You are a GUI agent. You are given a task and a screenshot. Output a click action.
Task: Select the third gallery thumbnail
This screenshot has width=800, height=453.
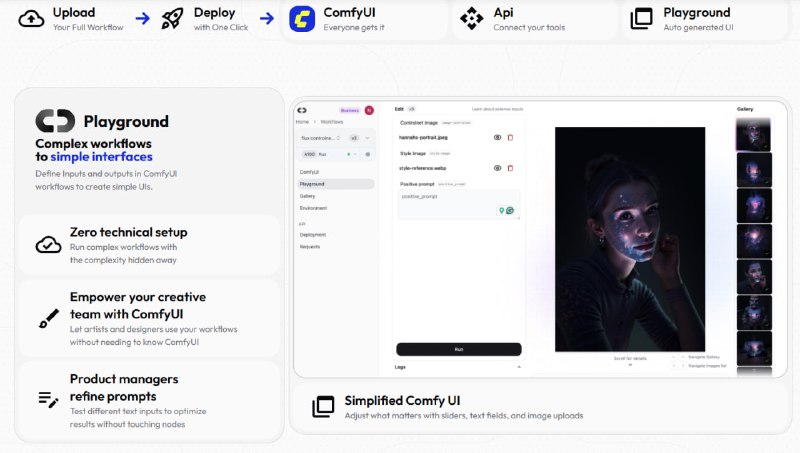coord(754,206)
